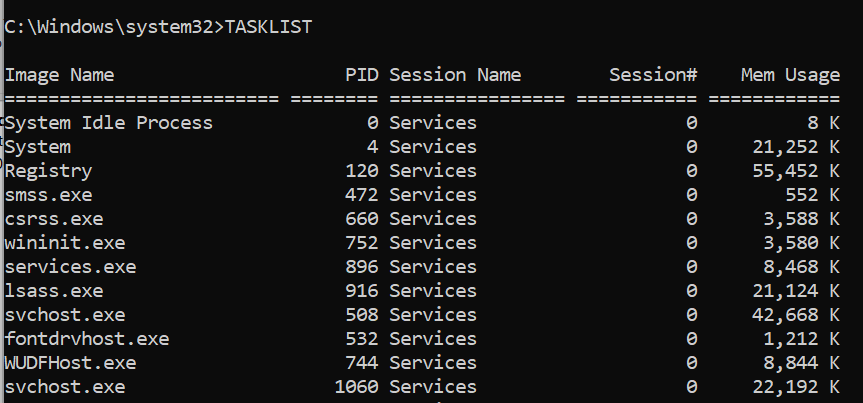
Task: Click PID 1060 of svchost.exe
Action: click(x=356, y=387)
